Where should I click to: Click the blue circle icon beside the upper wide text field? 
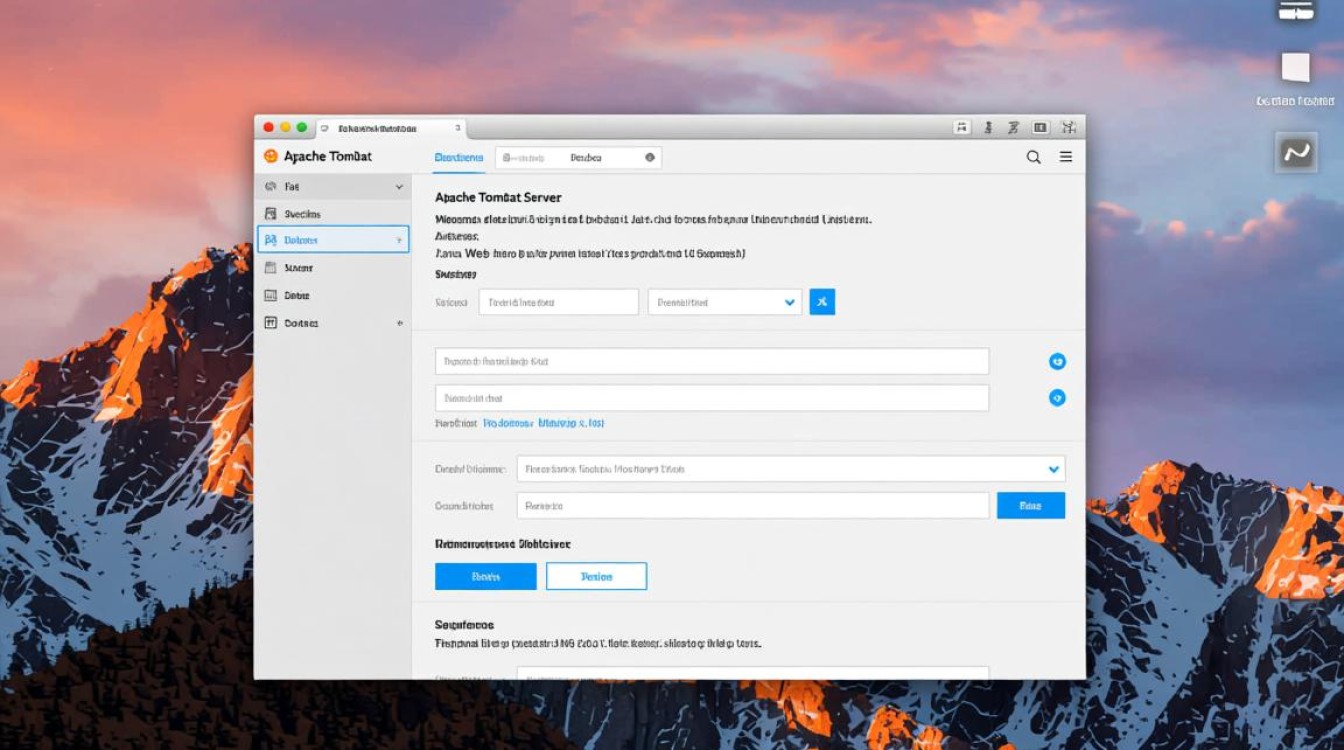[x=1057, y=362]
